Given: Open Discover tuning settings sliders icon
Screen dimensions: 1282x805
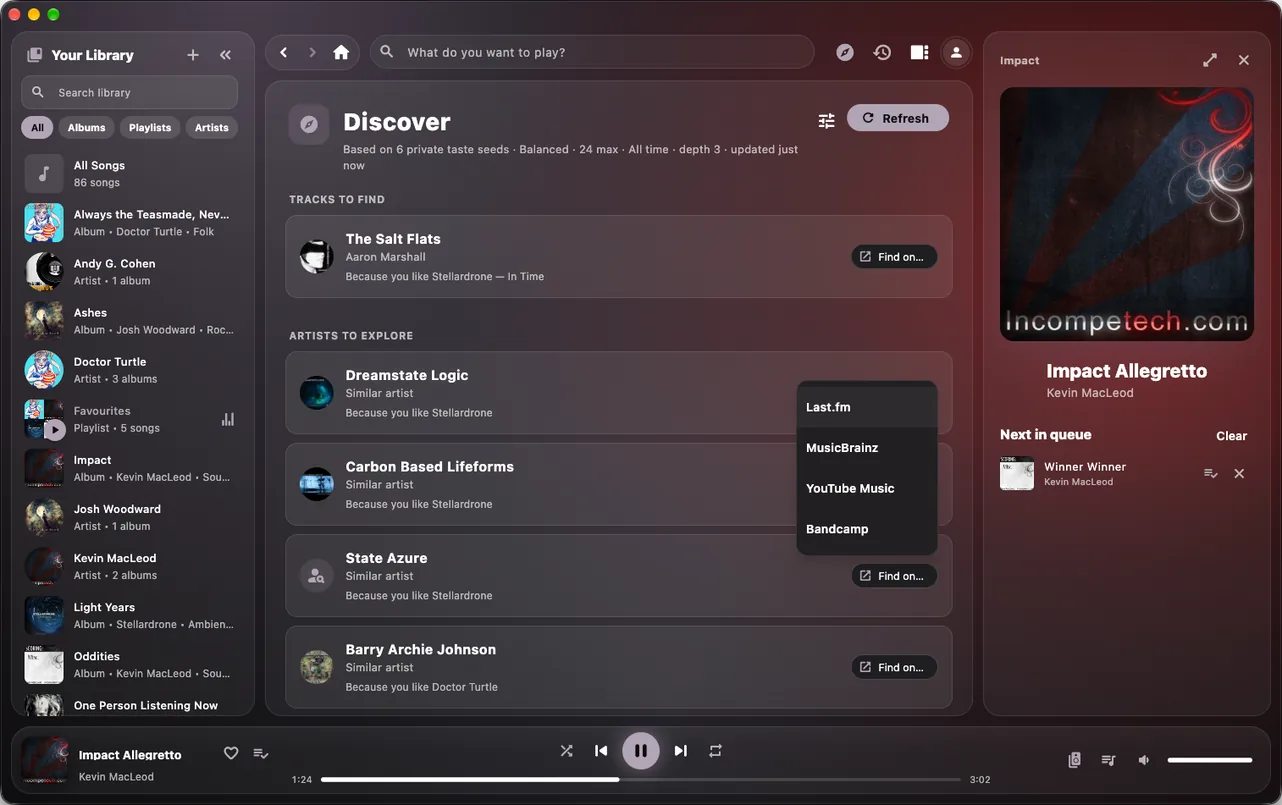Looking at the screenshot, I should point(826,120).
